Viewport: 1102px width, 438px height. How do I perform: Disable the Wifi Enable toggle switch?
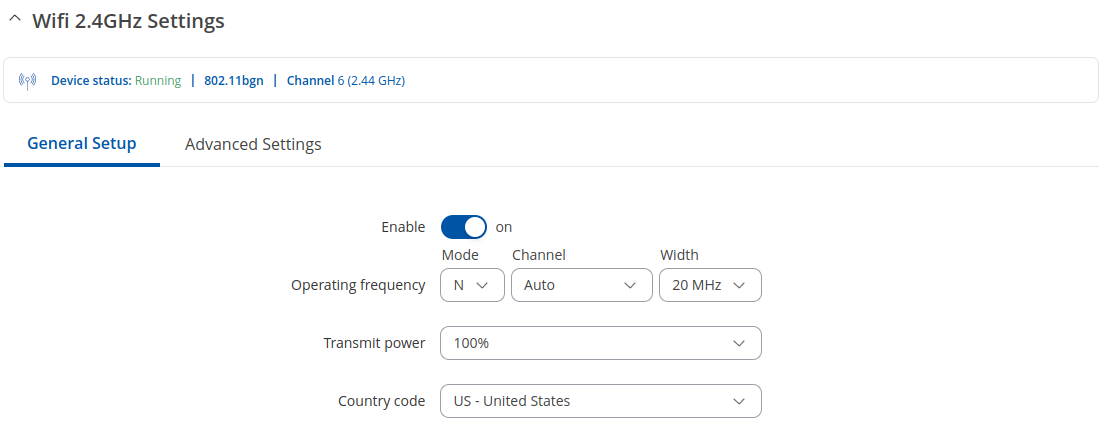[x=464, y=227]
